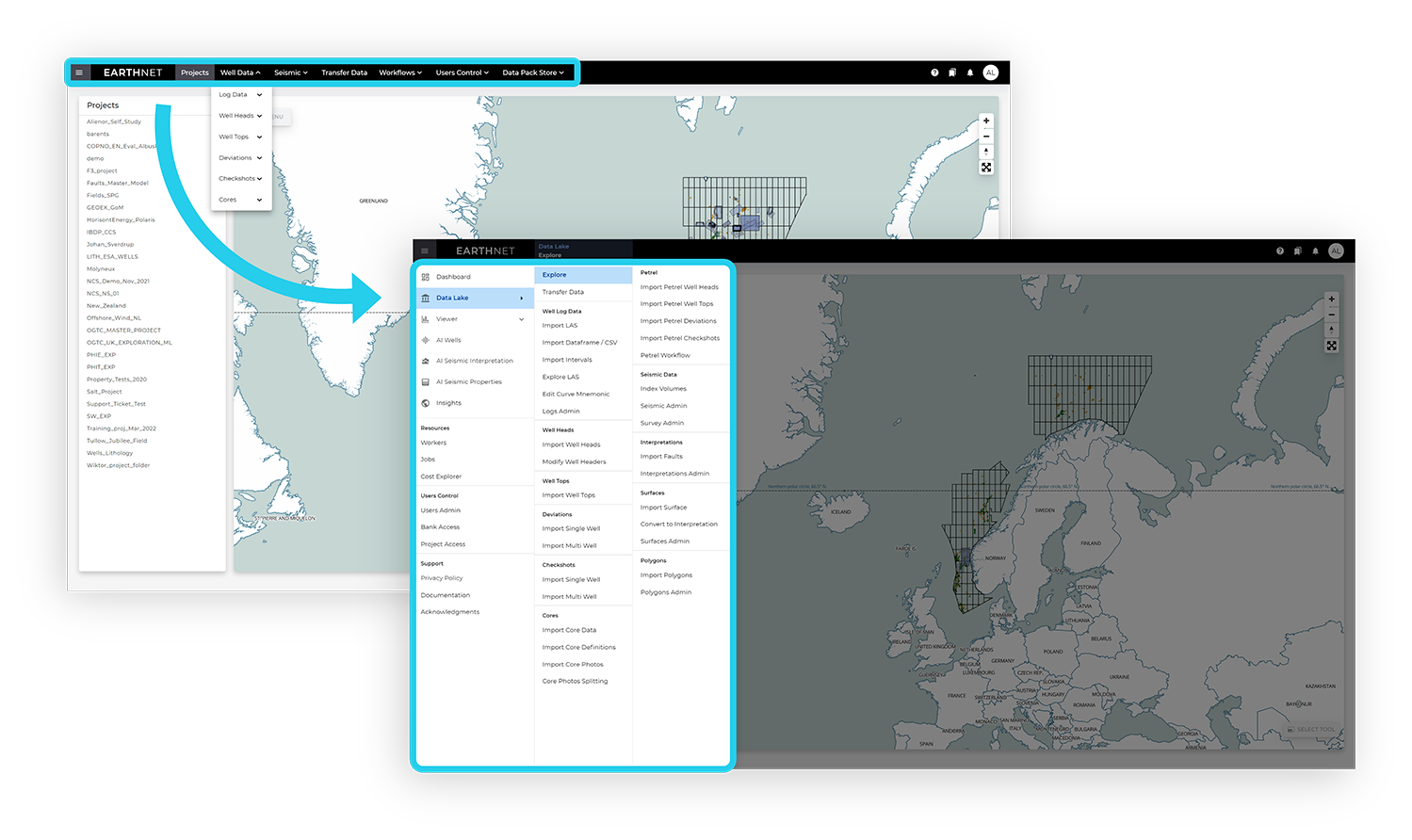Open the Well Data dropdown

pyautogui.click(x=239, y=72)
